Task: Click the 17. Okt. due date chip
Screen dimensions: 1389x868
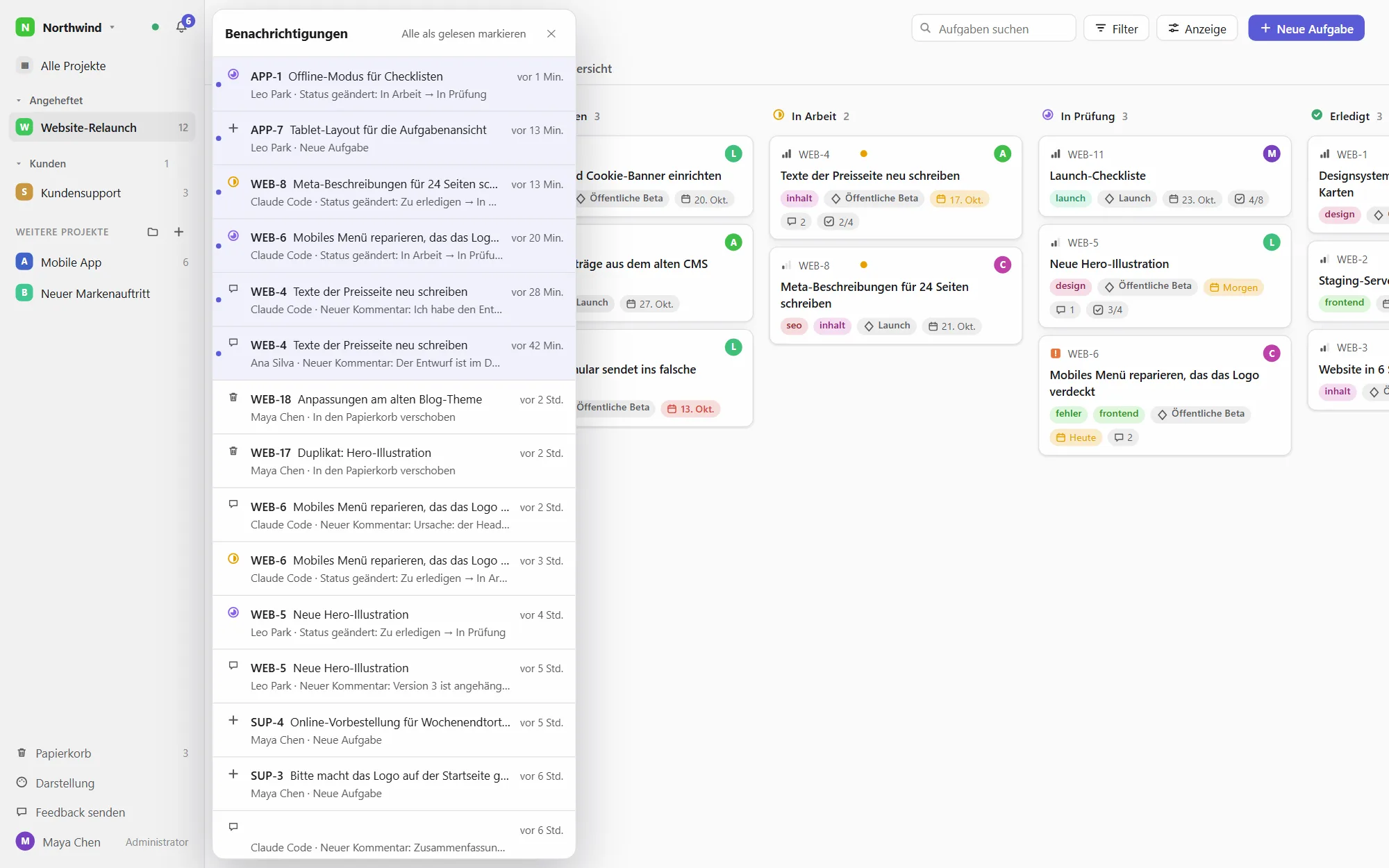Action: click(959, 199)
